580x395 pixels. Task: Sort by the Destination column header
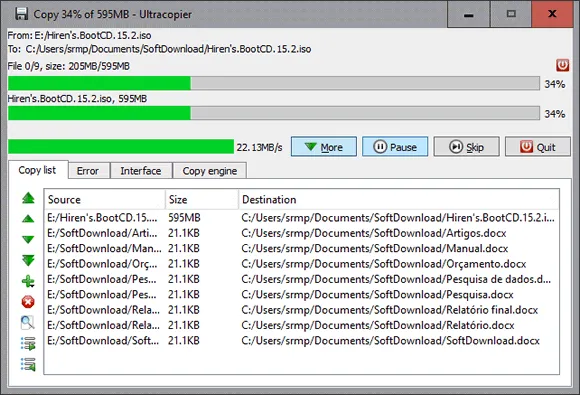pyautogui.click(x=399, y=199)
